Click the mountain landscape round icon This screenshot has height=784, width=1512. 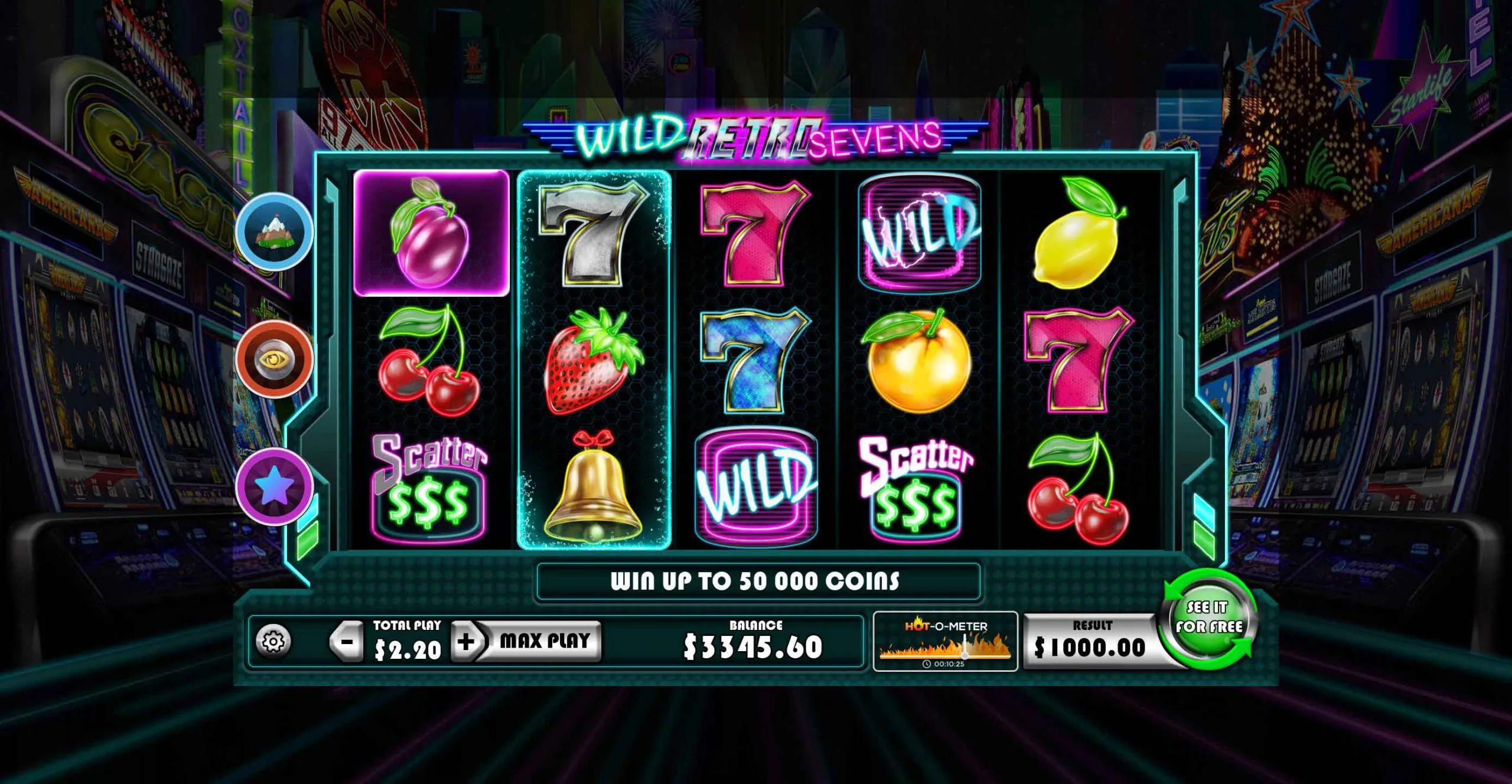pos(275,231)
